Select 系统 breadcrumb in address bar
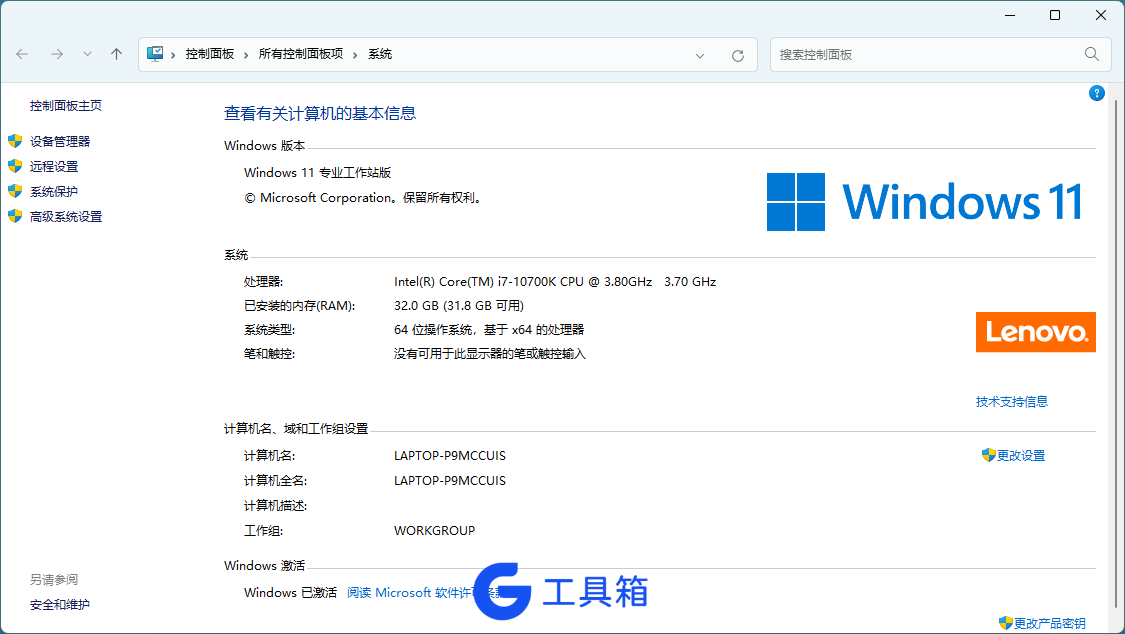The image size is (1125, 634). point(380,54)
